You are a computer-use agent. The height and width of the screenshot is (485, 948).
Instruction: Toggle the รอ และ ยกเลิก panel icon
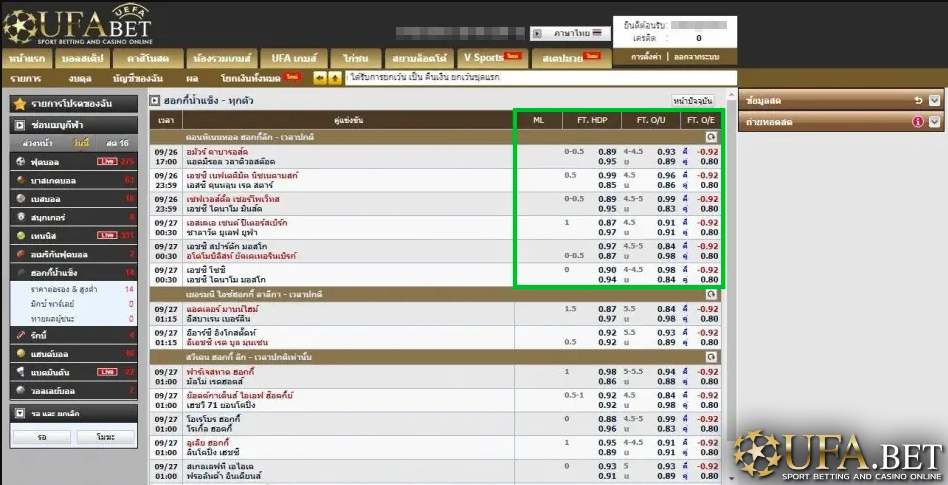pos(19,412)
